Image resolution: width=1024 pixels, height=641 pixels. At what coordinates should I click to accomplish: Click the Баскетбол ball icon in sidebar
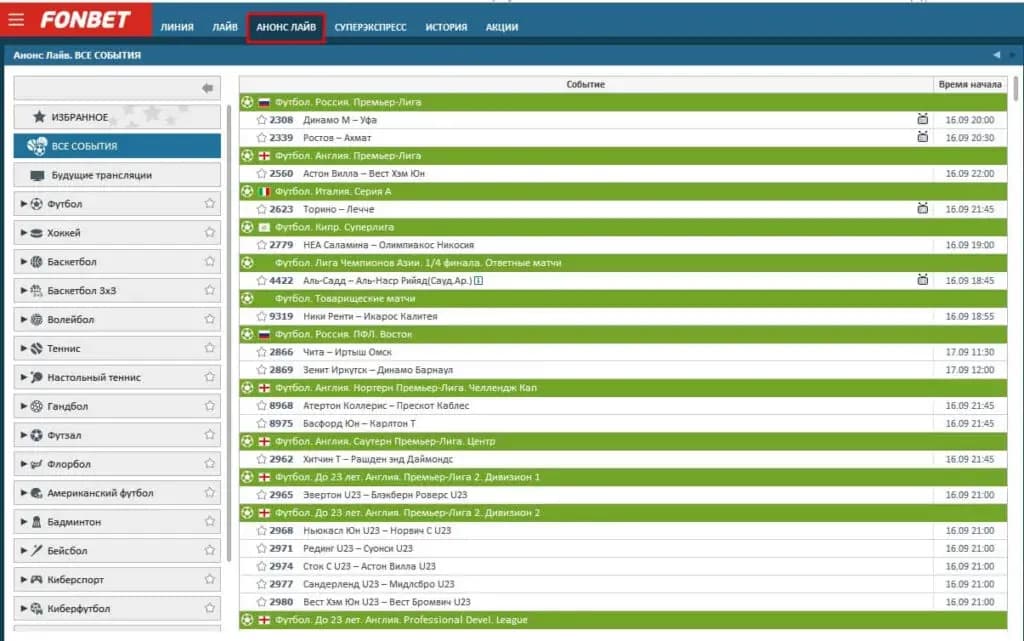[x=37, y=261]
